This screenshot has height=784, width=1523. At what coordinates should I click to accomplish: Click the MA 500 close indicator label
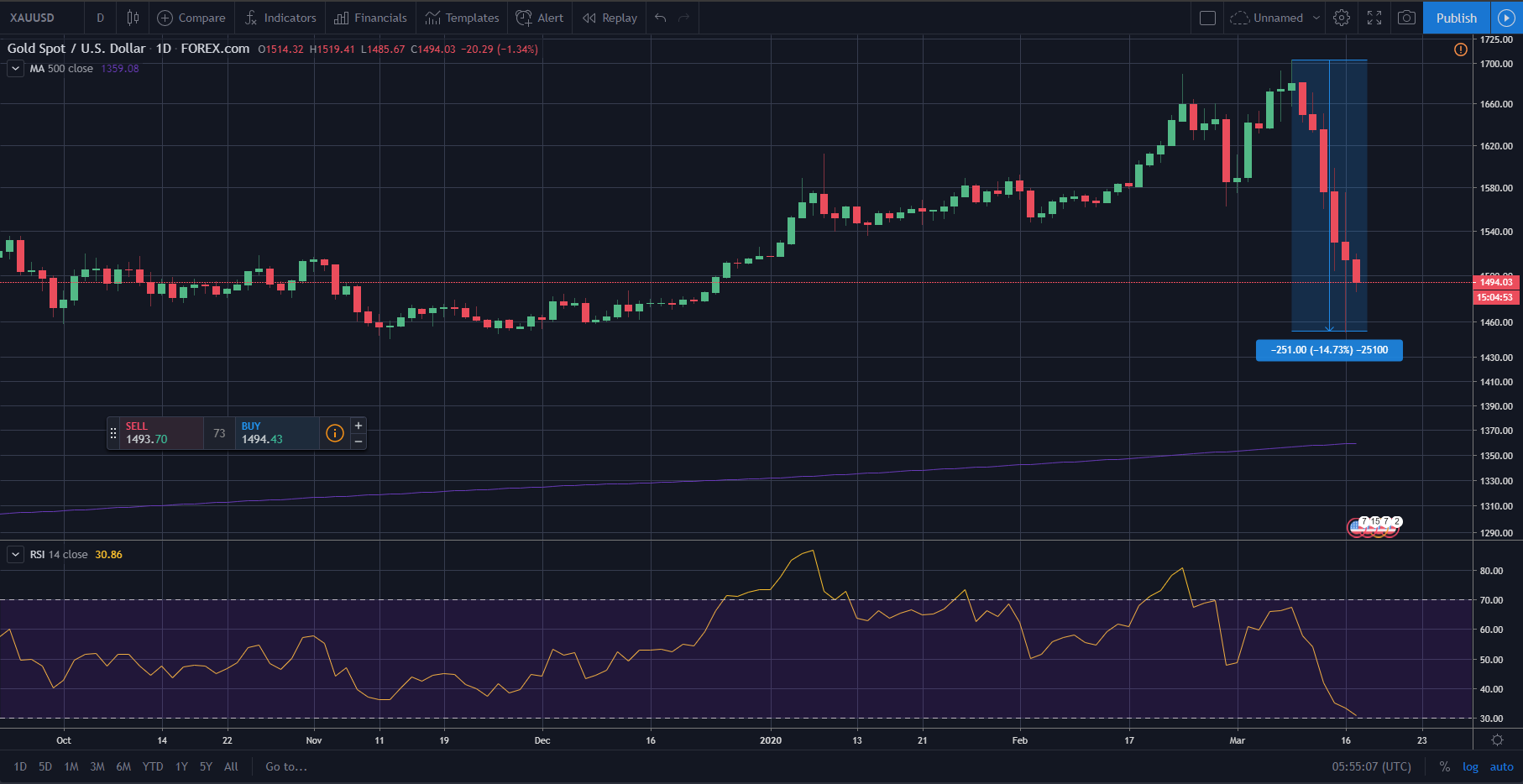click(x=61, y=69)
